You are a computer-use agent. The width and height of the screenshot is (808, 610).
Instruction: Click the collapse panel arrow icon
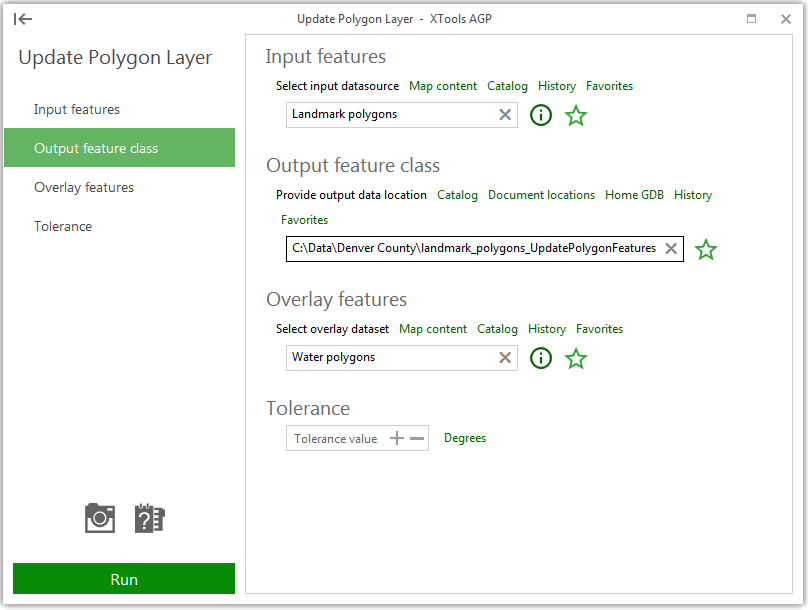(24, 19)
